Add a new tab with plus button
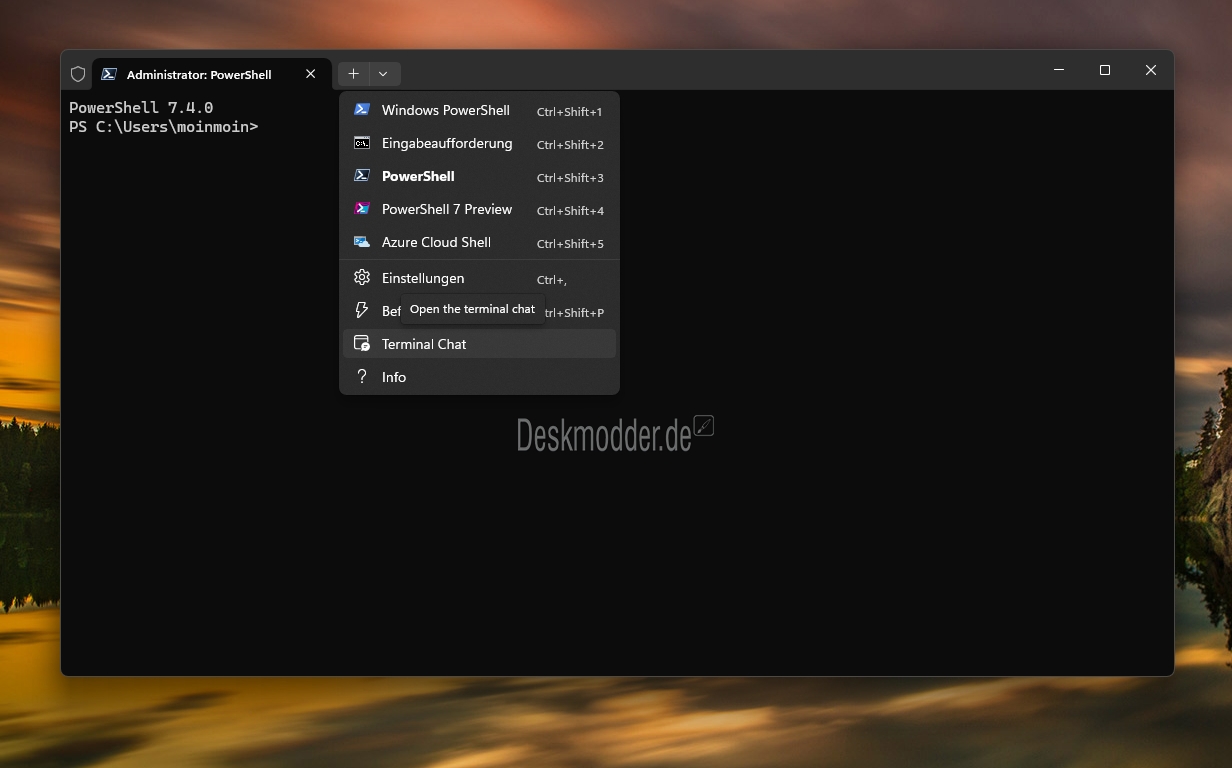Screen dimensions: 1232x768 click(x=353, y=74)
